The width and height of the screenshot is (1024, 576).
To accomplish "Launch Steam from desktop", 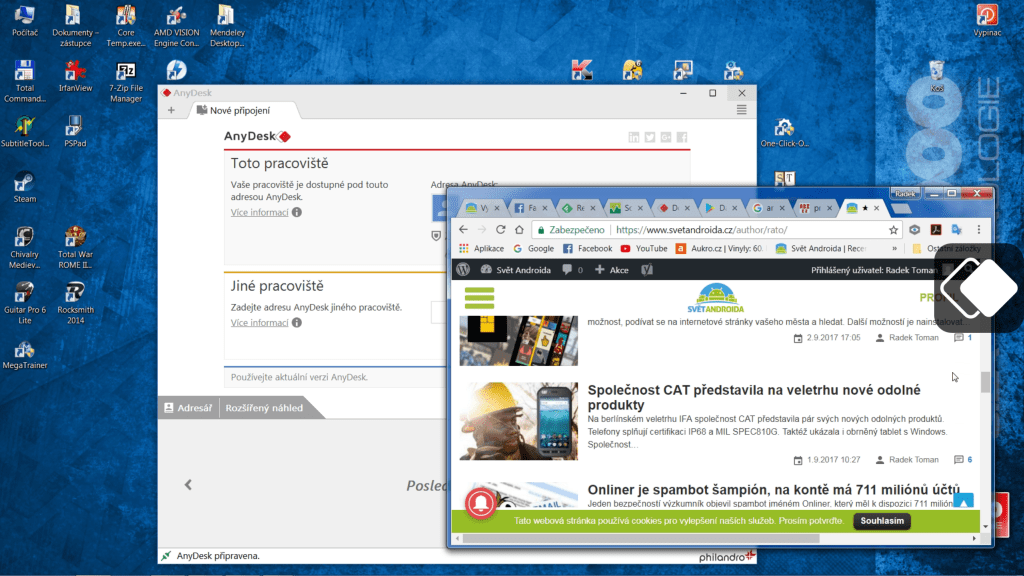I will (25, 187).
